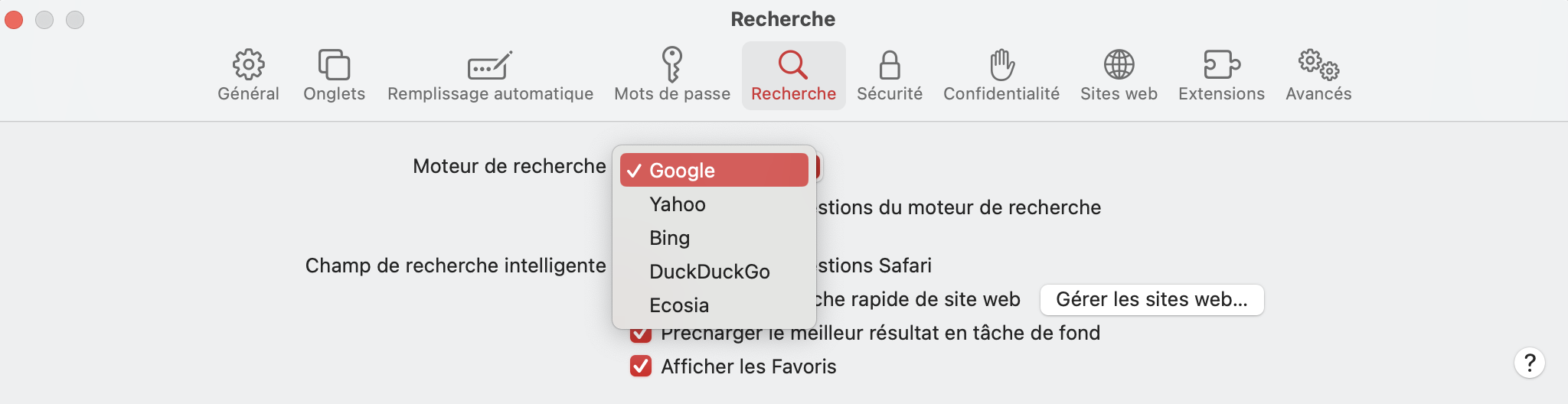Click the Sécurité padlock icon
This screenshot has width=1568, height=404.
point(890,65)
